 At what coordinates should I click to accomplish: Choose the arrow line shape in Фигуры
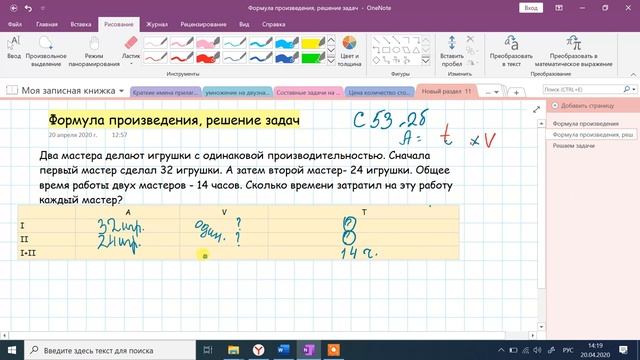(386, 40)
